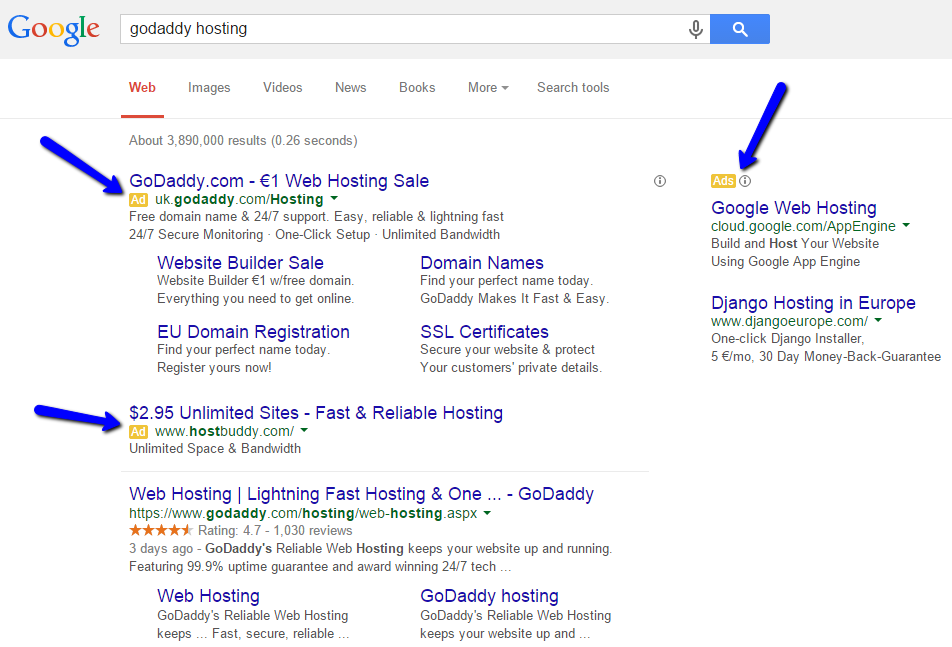Screen dimensions: 952x647
Task: Click info icon beside GoDaddy ad
Action: click(660, 181)
